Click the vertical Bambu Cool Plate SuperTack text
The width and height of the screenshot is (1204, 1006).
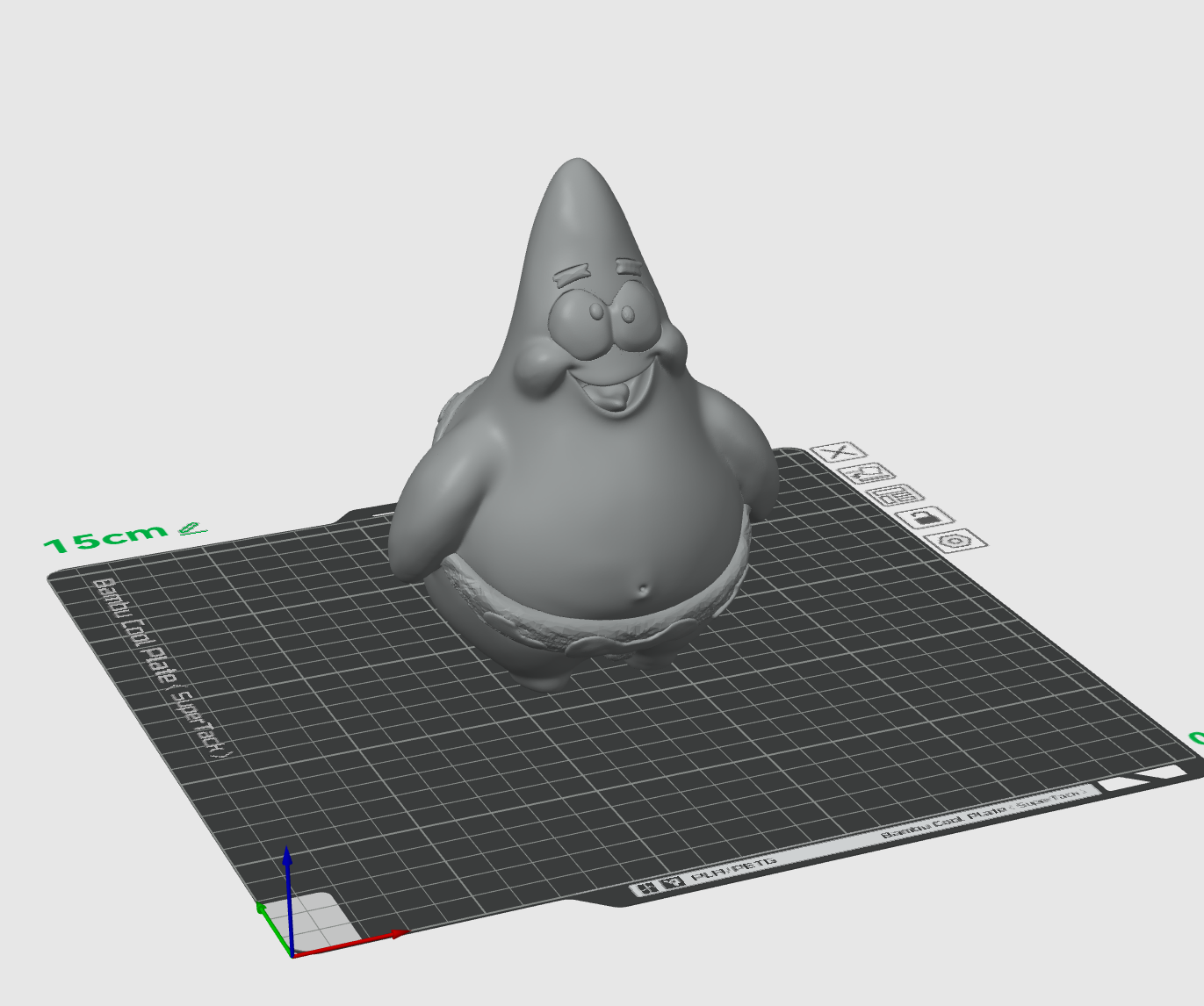click(x=162, y=669)
